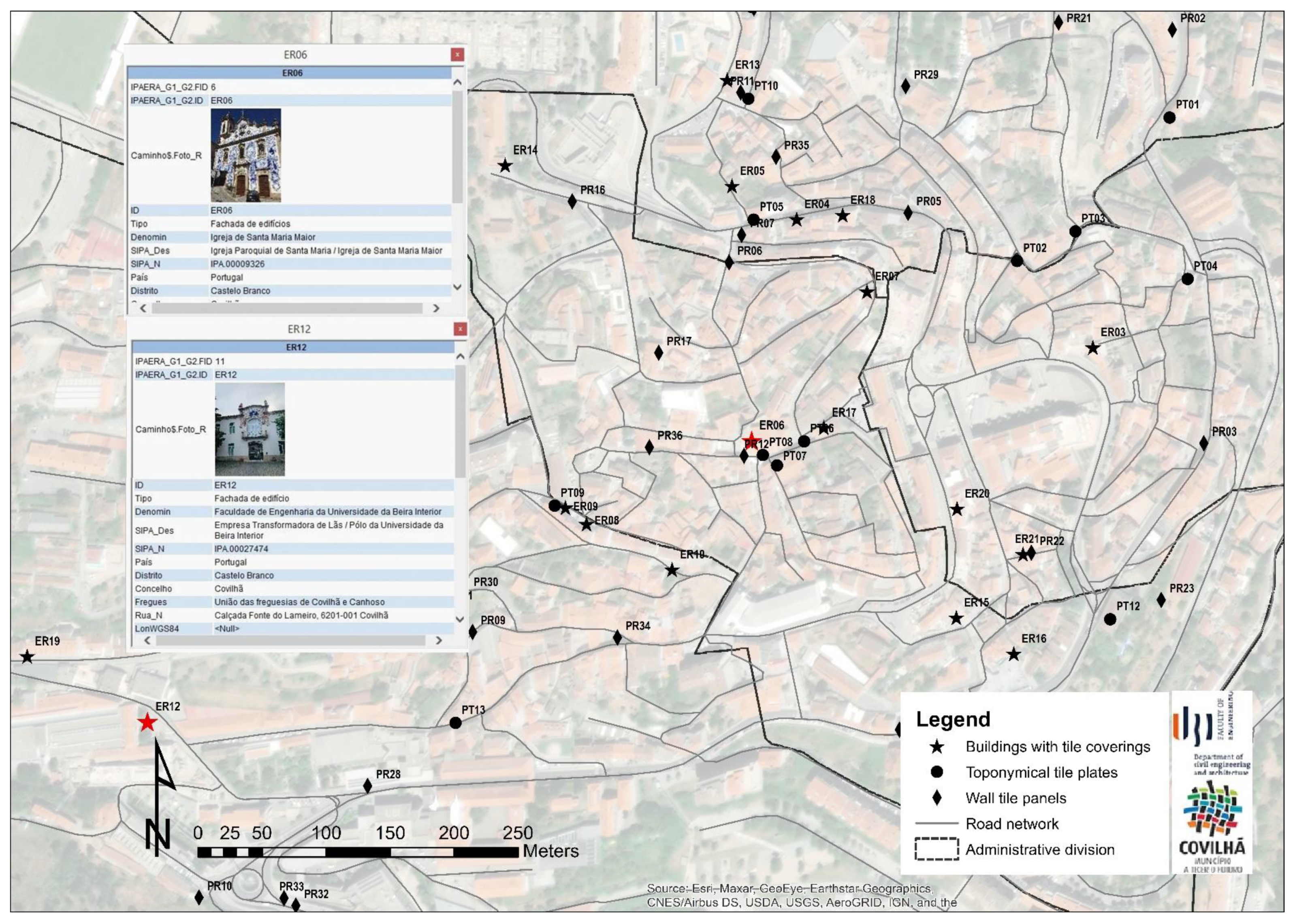Select the PT13 toponymical plate circle marker

tap(455, 723)
